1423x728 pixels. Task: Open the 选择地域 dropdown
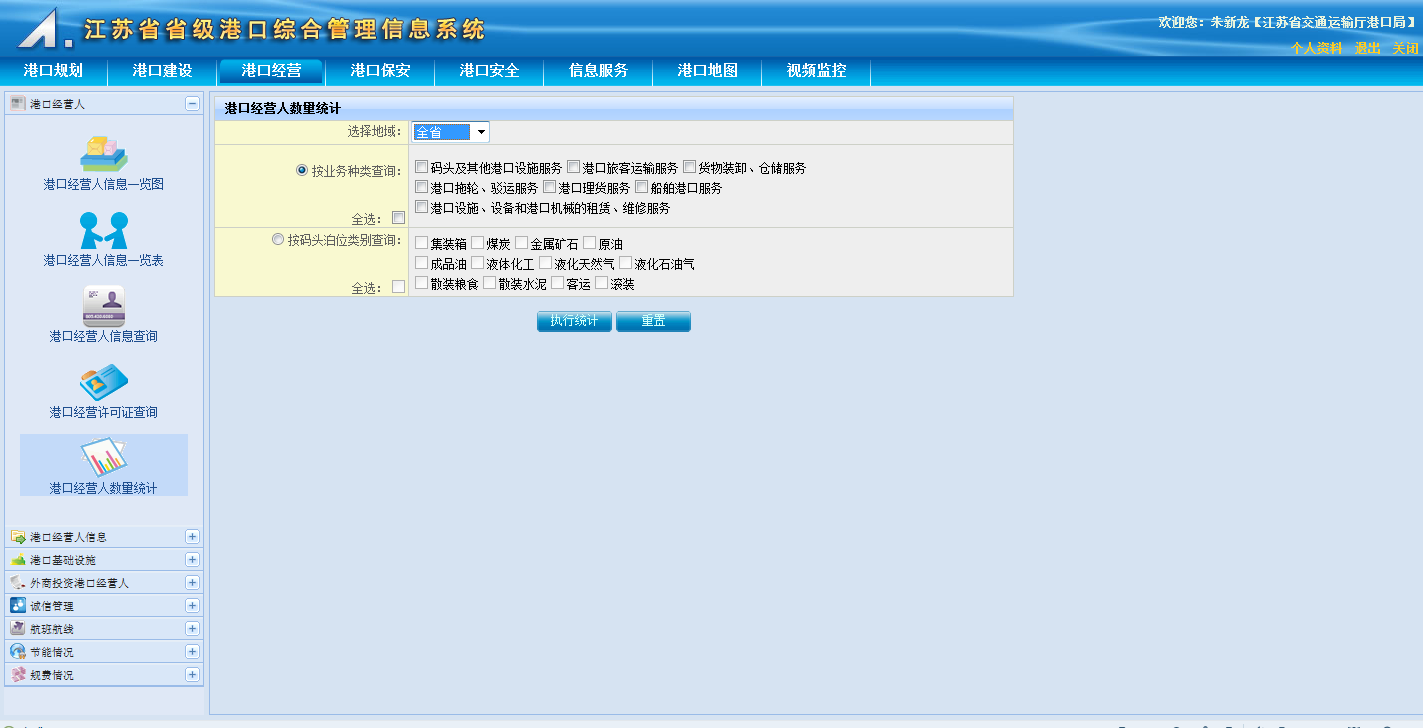click(481, 132)
